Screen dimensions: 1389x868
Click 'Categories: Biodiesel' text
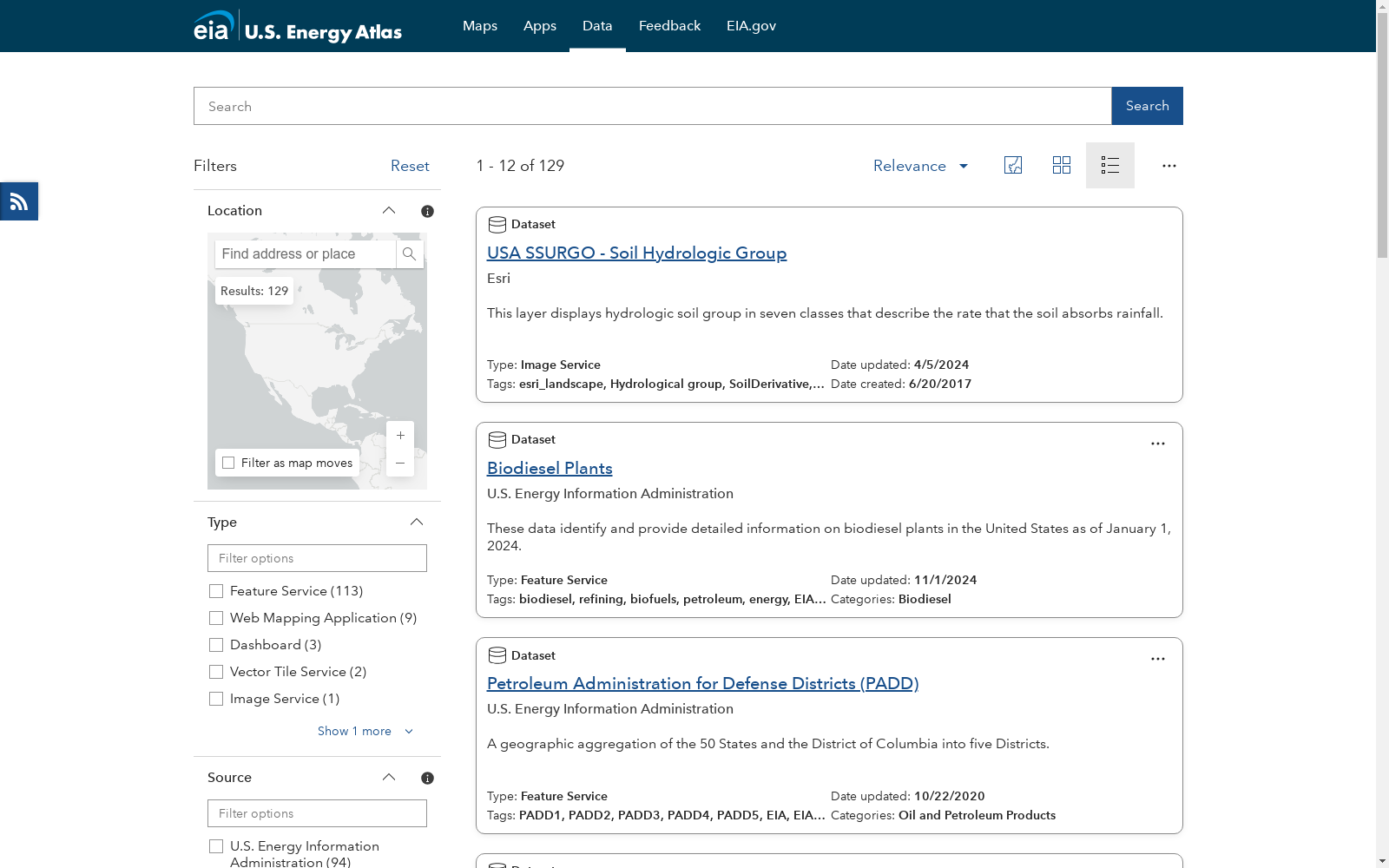tap(891, 599)
